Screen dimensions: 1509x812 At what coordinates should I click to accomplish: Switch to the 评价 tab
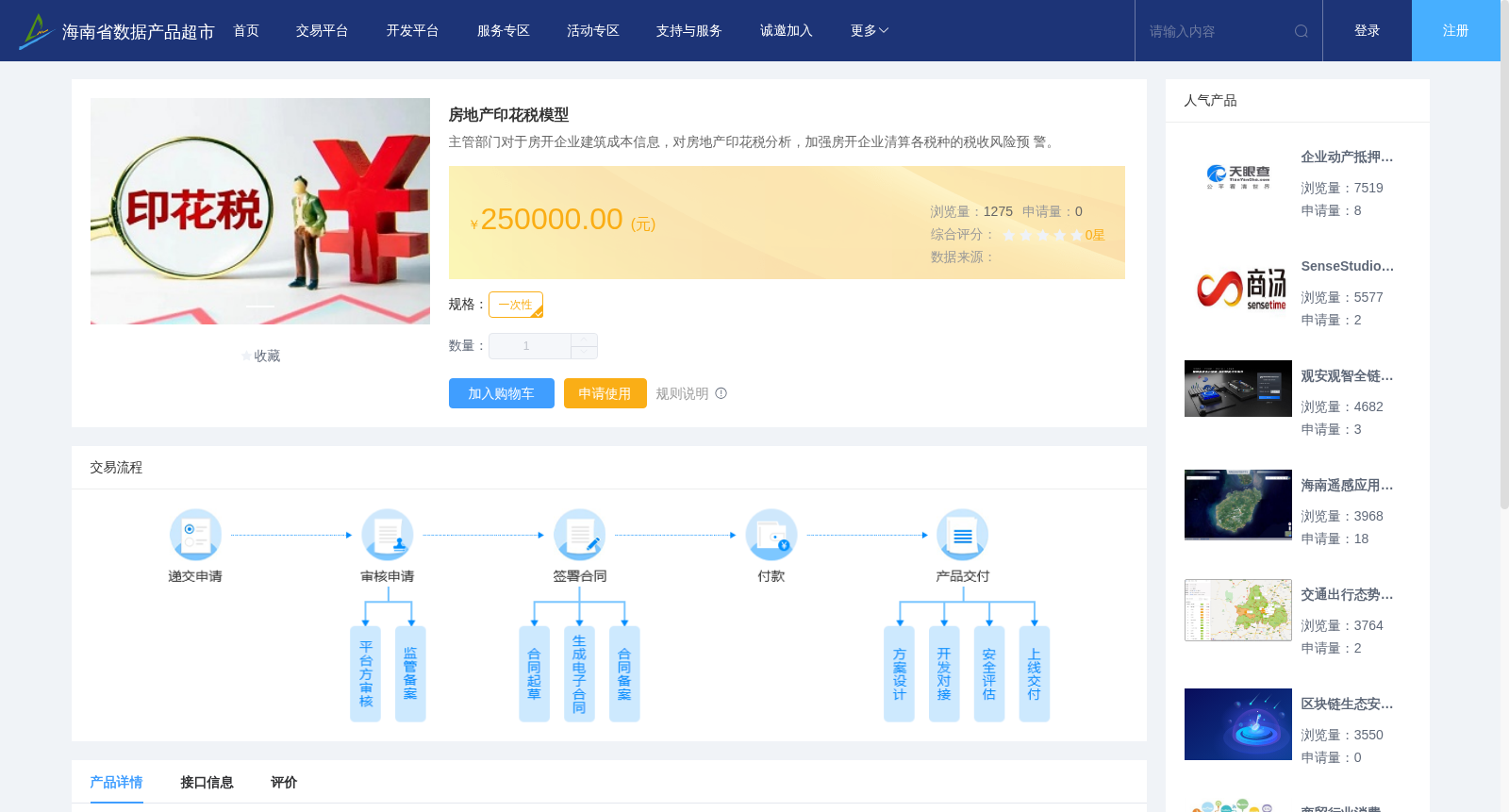pos(284,782)
